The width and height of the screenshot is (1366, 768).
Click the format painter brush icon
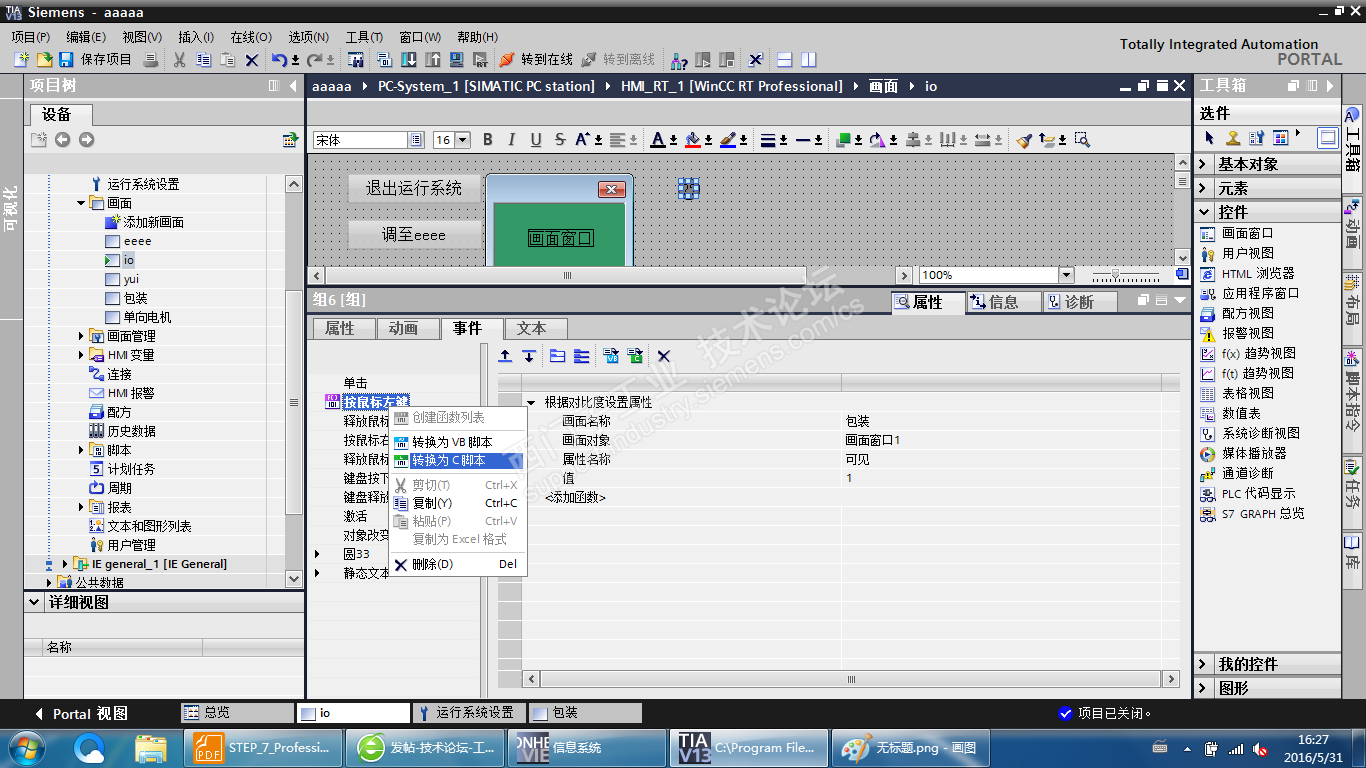1024,140
